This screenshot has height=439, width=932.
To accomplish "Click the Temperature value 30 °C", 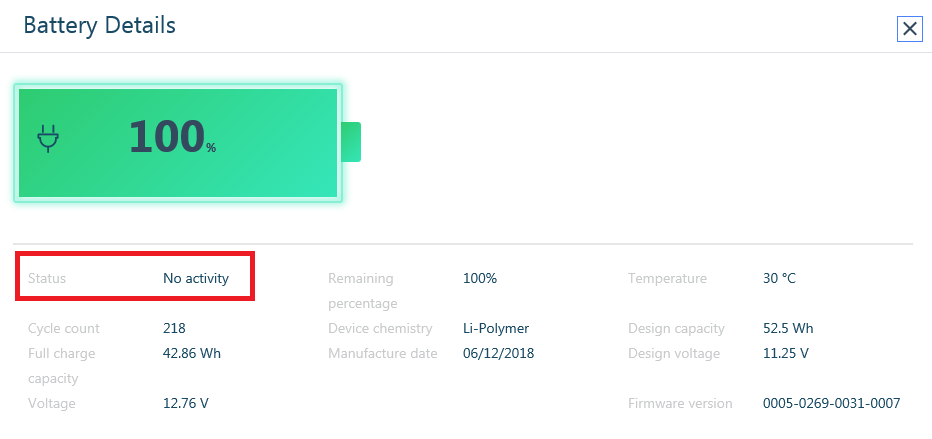I will pos(779,278).
